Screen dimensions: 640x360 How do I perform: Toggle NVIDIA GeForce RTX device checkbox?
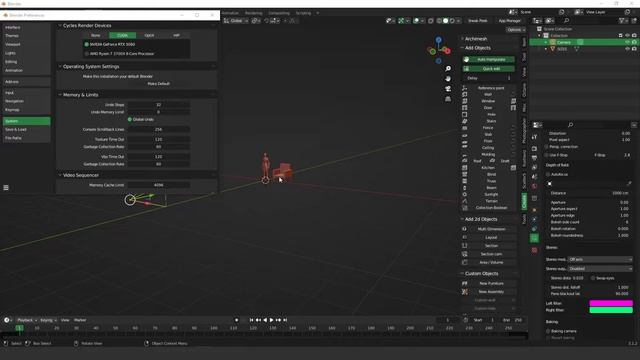point(87,44)
